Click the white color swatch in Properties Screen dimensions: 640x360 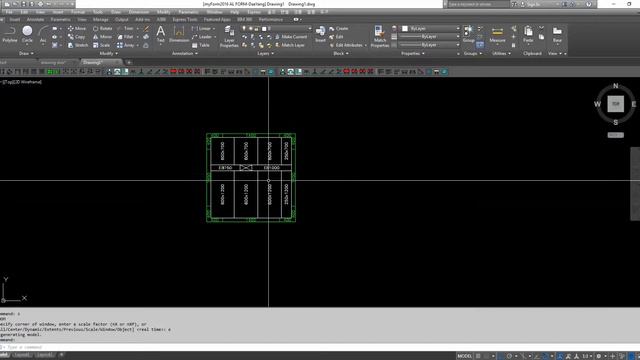point(404,29)
